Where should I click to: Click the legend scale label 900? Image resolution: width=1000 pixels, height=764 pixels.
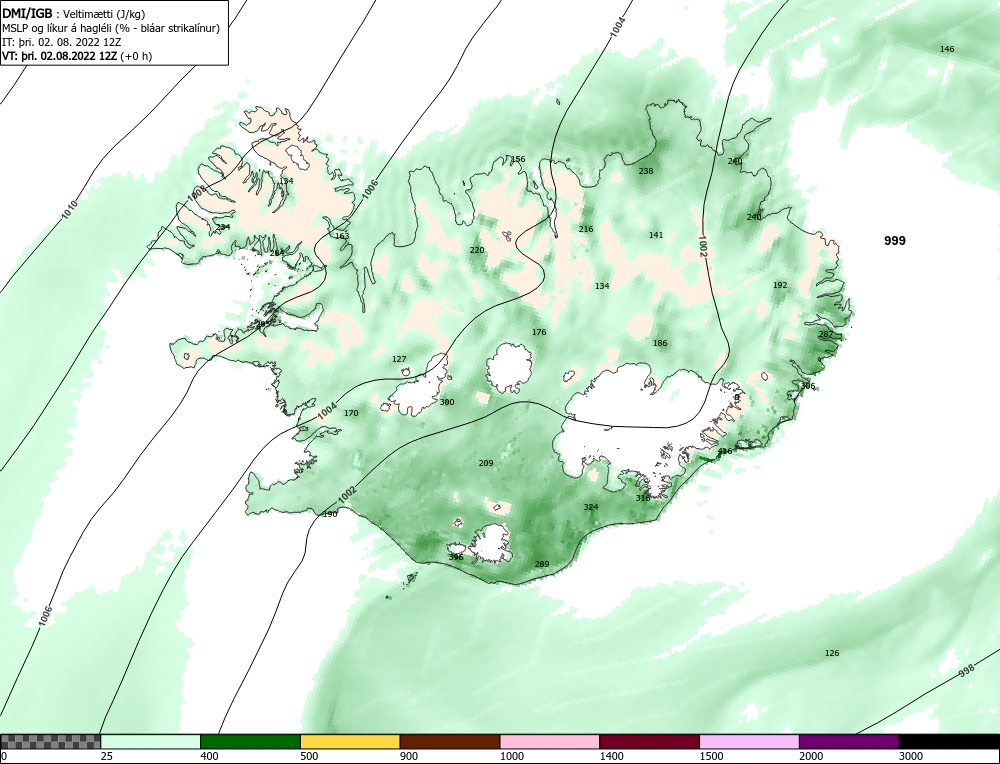408,756
